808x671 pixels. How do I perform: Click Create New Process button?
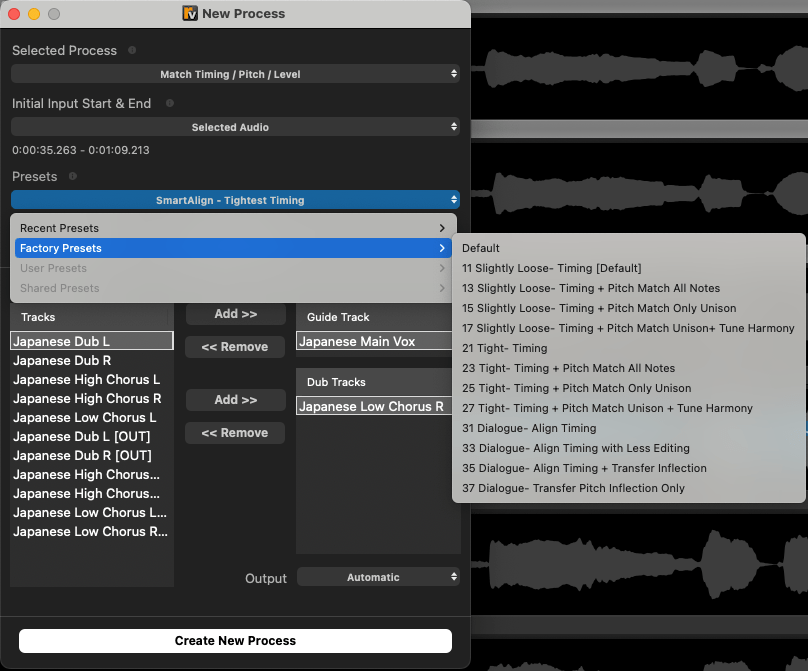click(235, 640)
